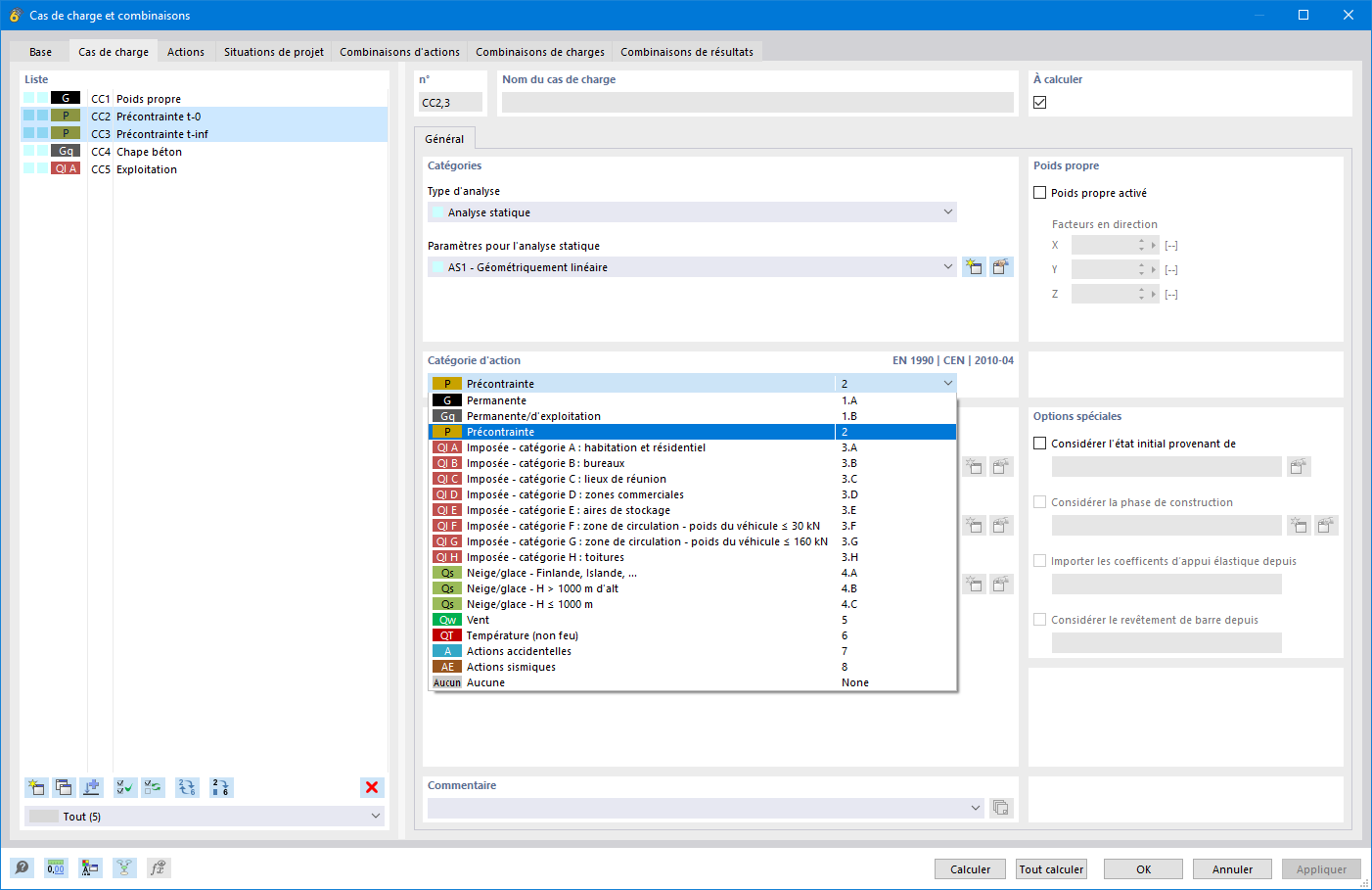Choose Permanente/d'exploitation option
1372x890 pixels.
click(x=692, y=416)
